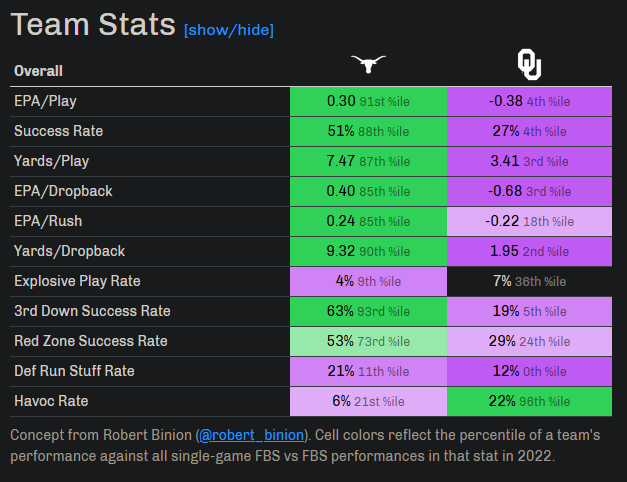This screenshot has height=482, width=627.
Task: Click Oklahoma EPA/Dropback -0.68 cell
Action: 529,191
